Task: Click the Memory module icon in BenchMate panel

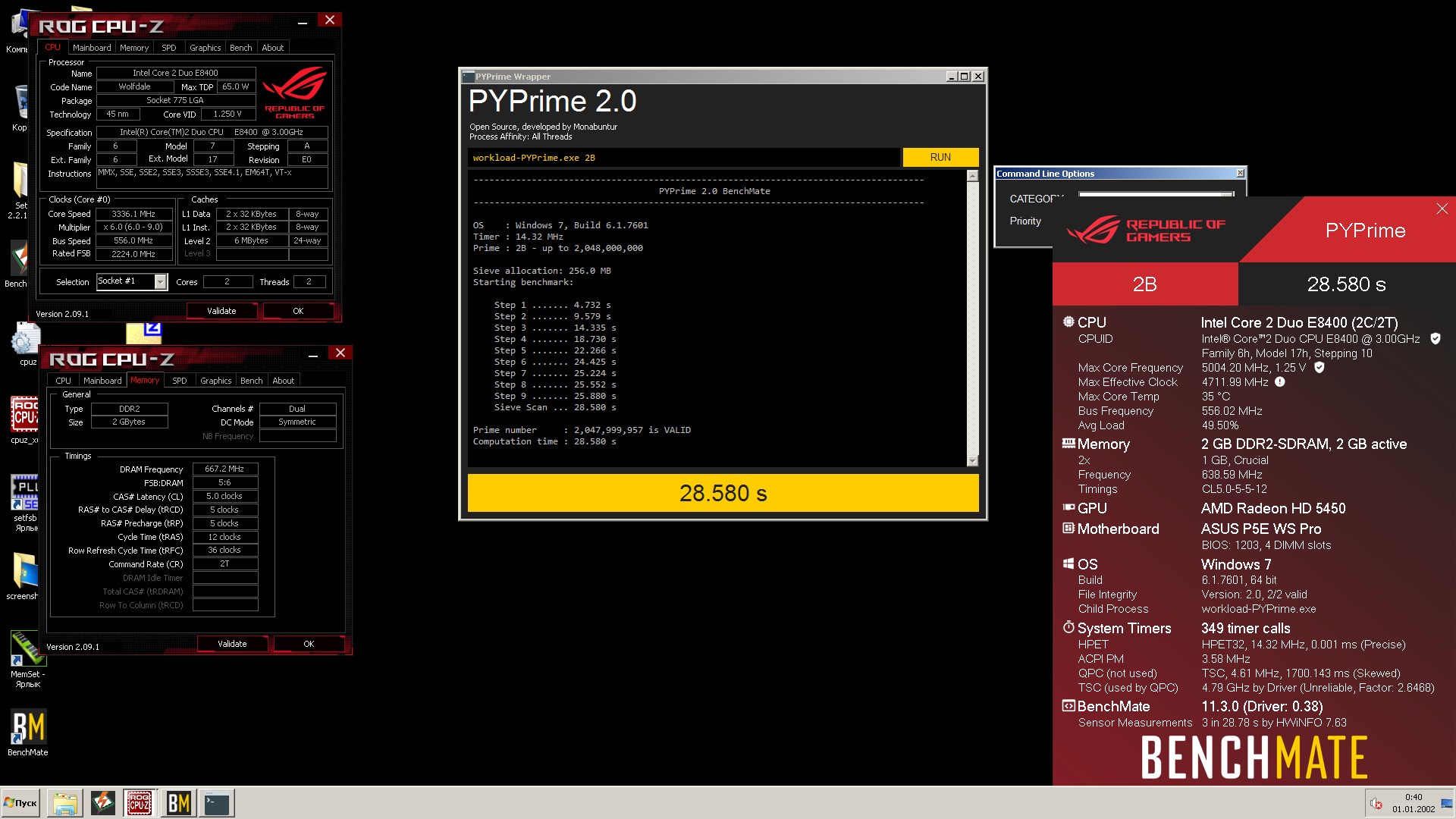Action: (x=1068, y=443)
